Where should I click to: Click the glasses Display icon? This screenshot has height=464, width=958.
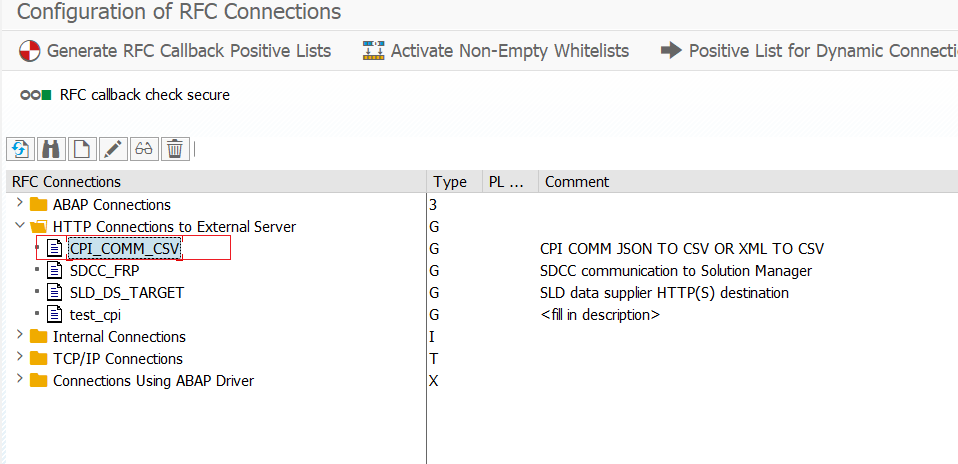click(x=143, y=149)
